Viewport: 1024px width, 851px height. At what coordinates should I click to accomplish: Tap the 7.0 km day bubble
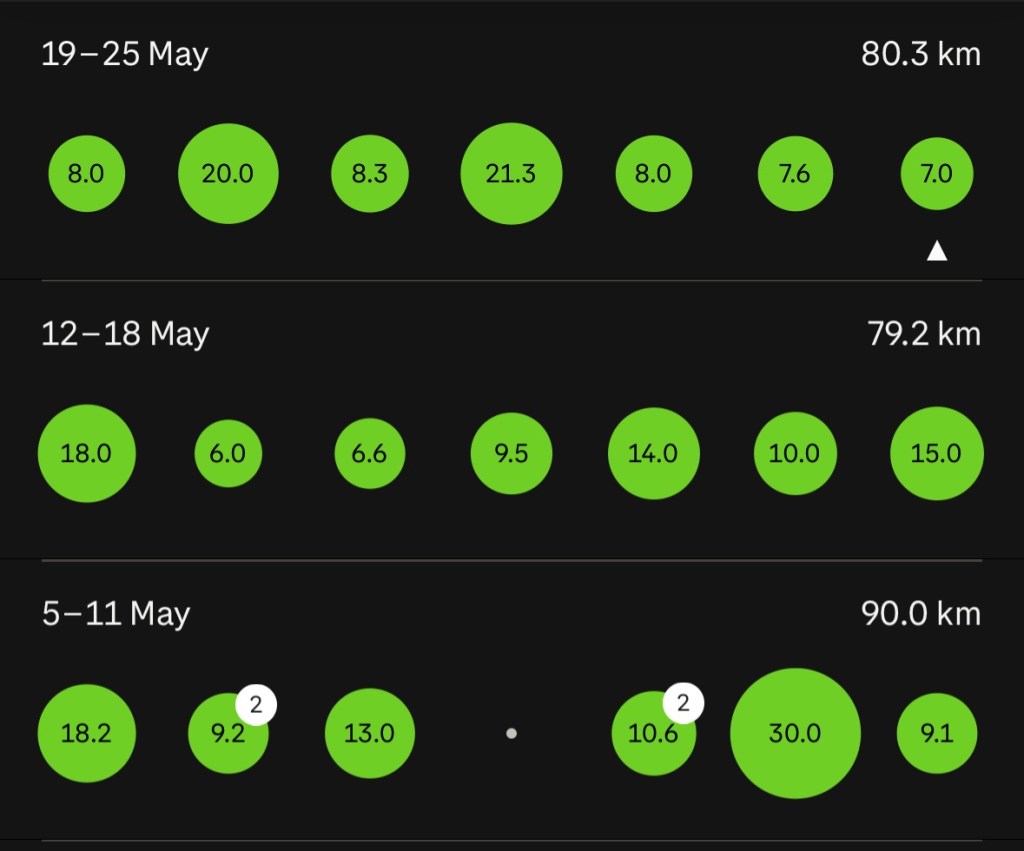(936, 174)
